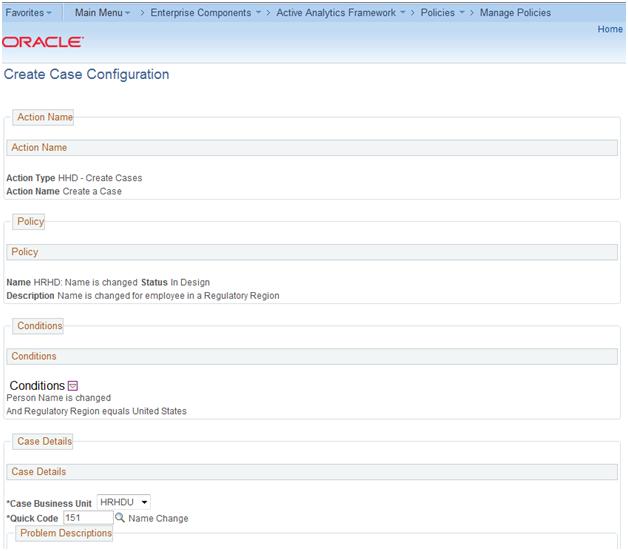Viewport: 628px width, 551px height.
Task: Click the Action Name group tab label
Action: click(x=45, y=117)
